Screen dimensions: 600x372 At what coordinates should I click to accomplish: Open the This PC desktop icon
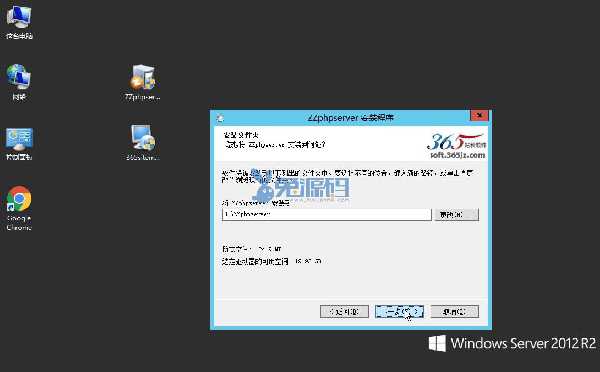click(x=19, y=22)
